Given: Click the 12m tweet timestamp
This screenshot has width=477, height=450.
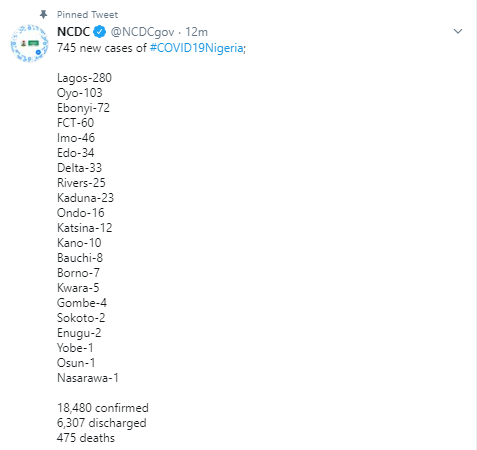Looking at the screenshot, I should pyautogui.click(x=196, y=32).
